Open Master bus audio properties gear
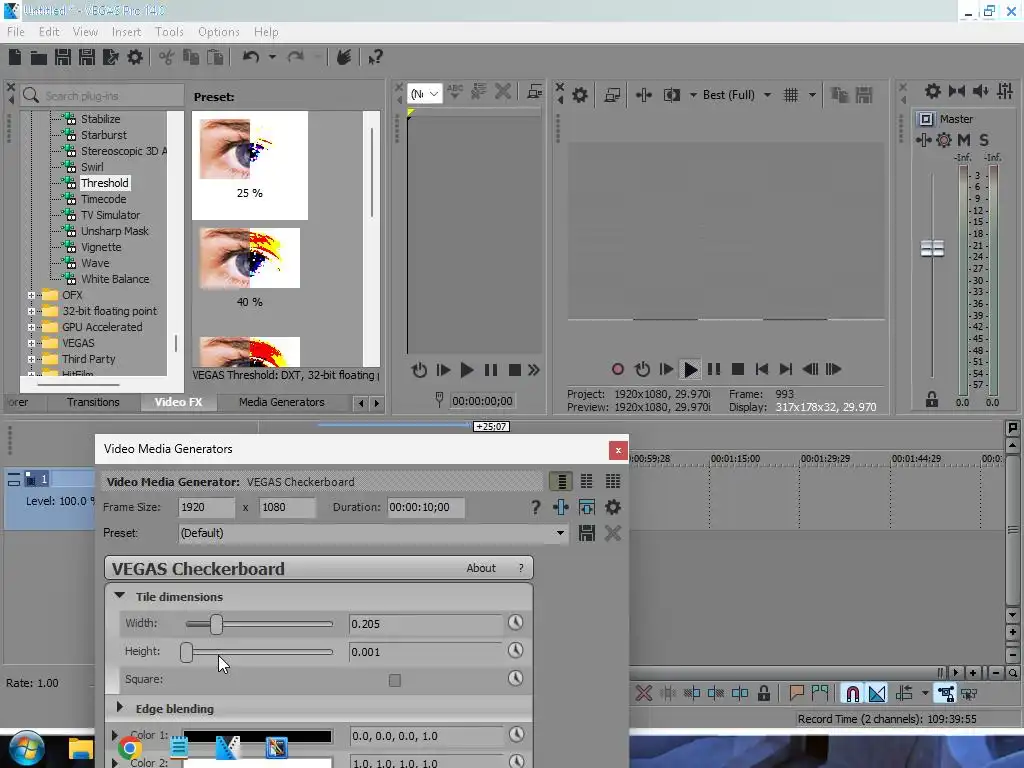Image resolution: width=1024 pixels, height=768 pixels. tap(933, 91)
